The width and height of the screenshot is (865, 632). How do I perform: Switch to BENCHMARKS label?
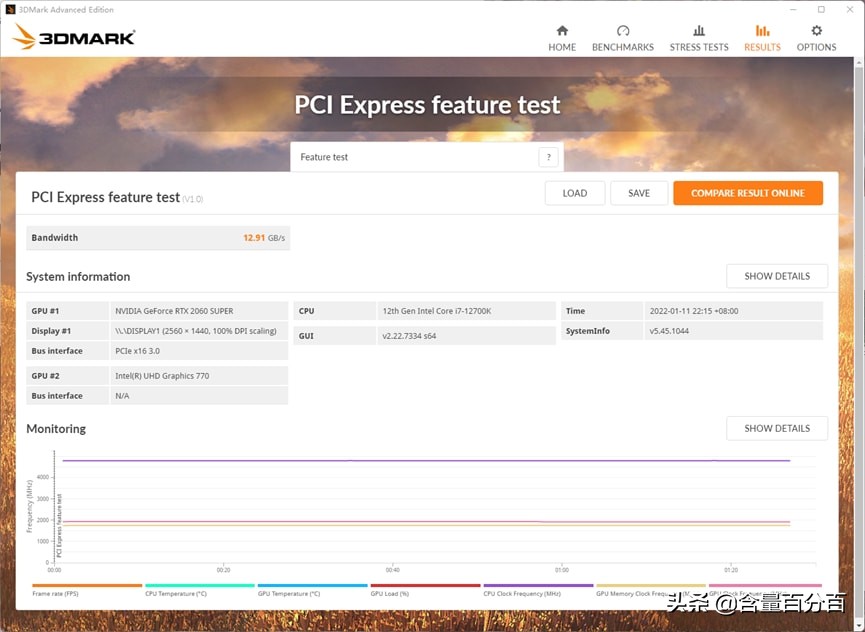pyautogui.click(x=623, y=47)
